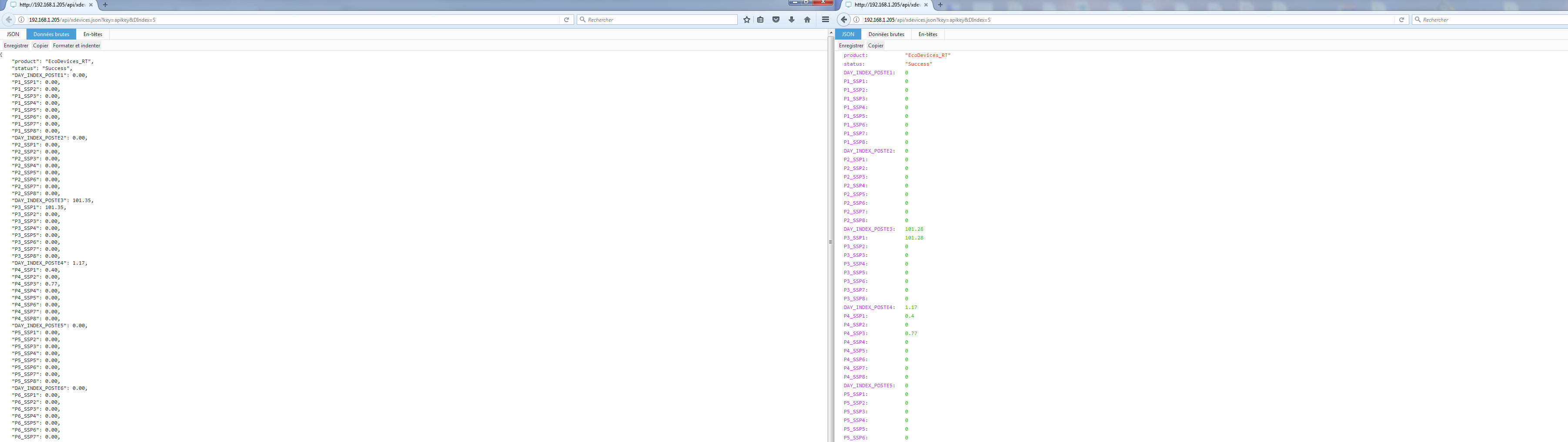This screenshot has height=442, width=1568.
Task: Click the Pocket icon in left toolbar
Action: [x=776, y=20]
